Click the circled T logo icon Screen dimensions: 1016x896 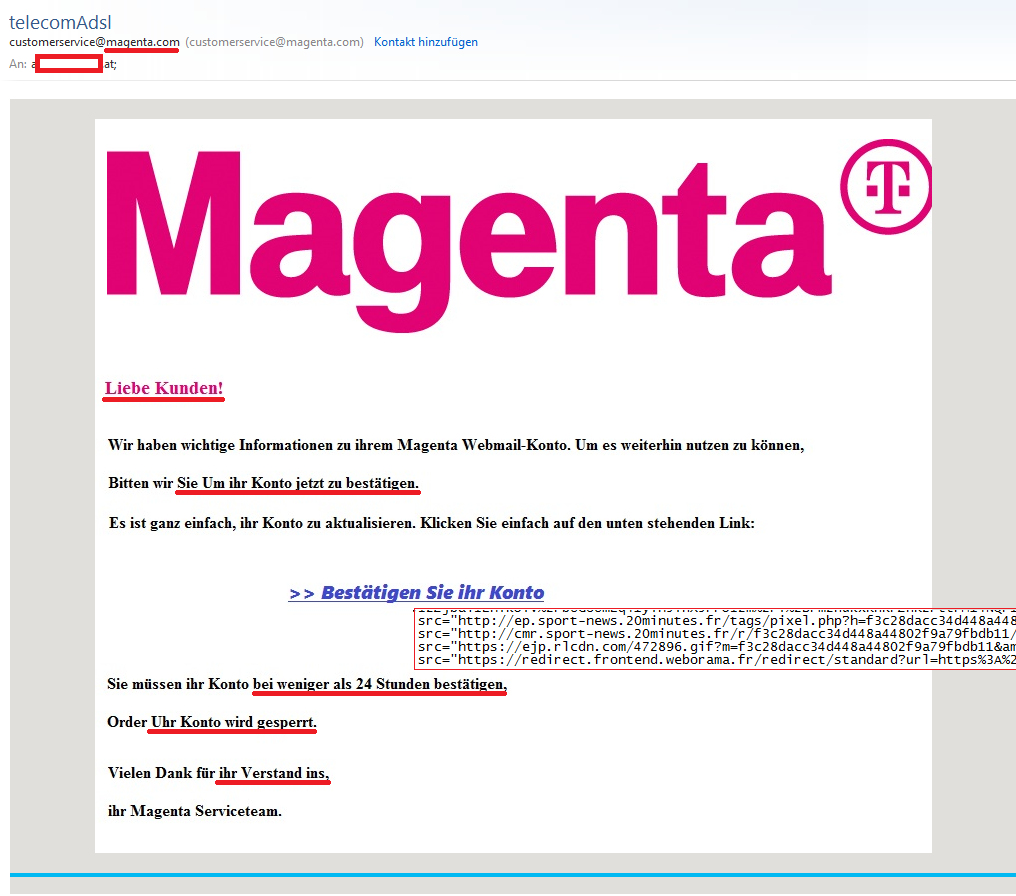pyautogui.click(x=886, y=187)
